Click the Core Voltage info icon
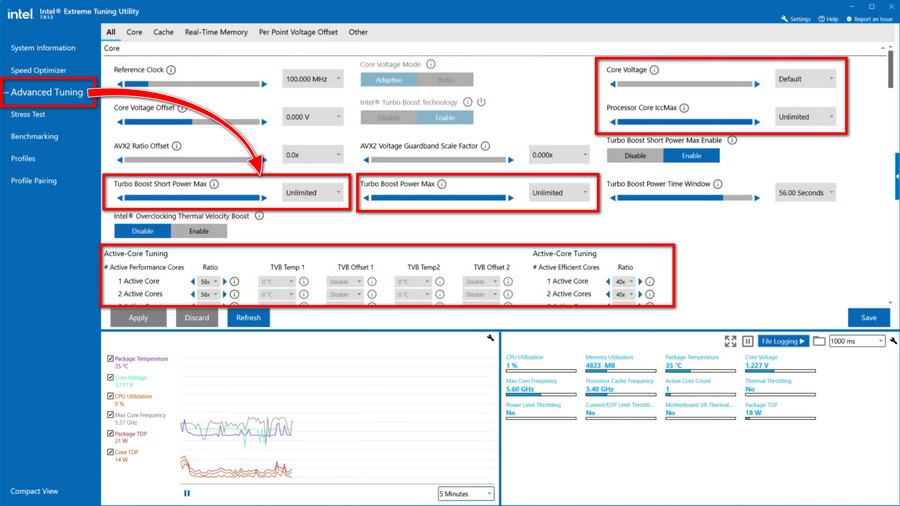900x506 pixels. pyautogui.click(x=654, y=70)
